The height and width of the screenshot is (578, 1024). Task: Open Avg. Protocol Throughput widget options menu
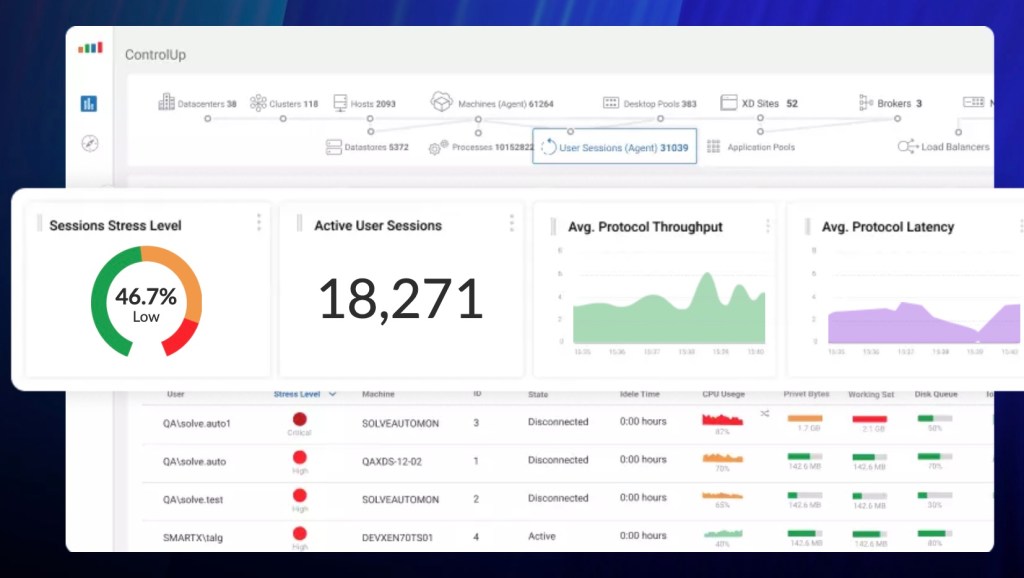click(x=768, y=226)
